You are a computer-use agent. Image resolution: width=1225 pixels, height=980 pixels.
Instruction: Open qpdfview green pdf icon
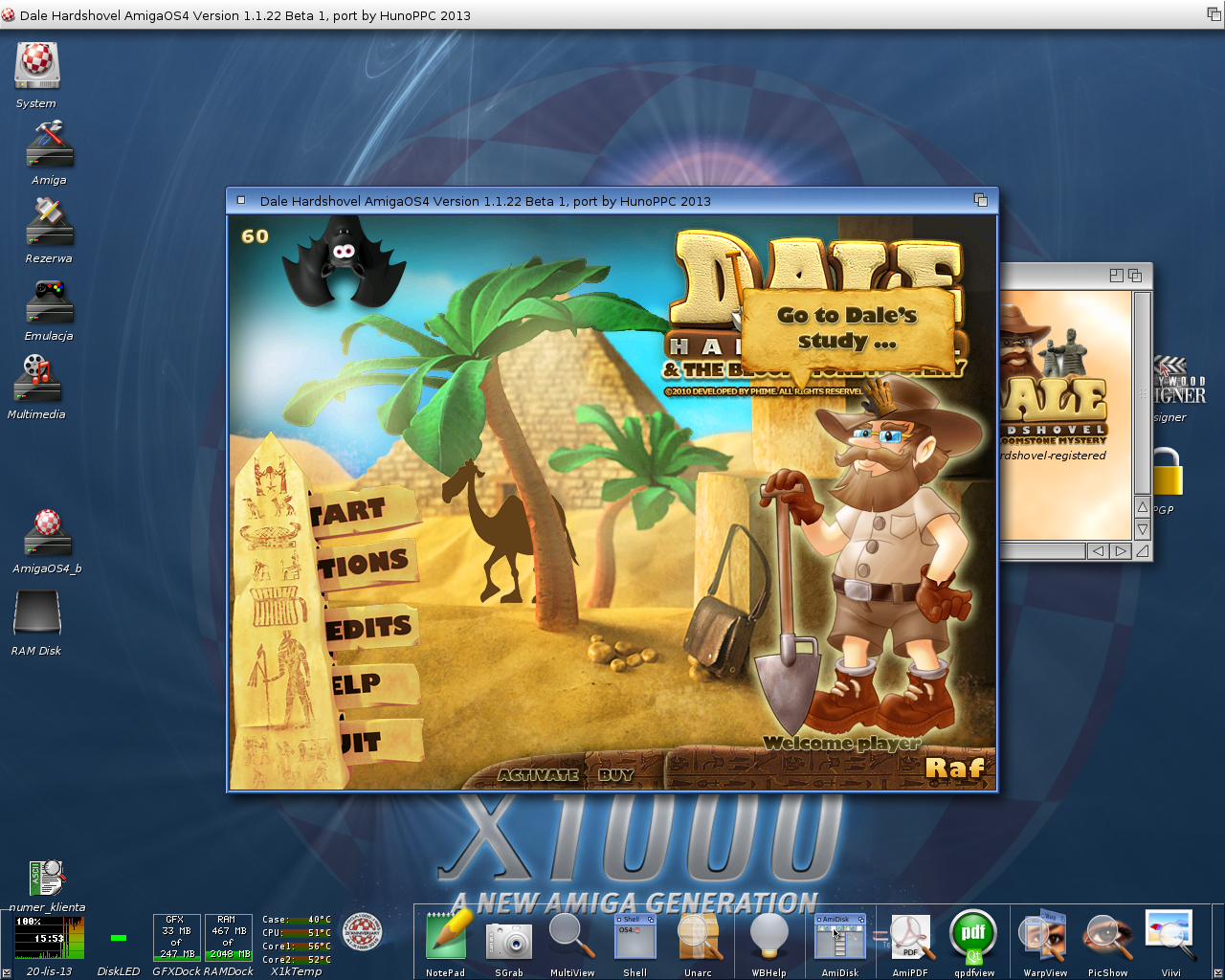[x=973, y=936]
